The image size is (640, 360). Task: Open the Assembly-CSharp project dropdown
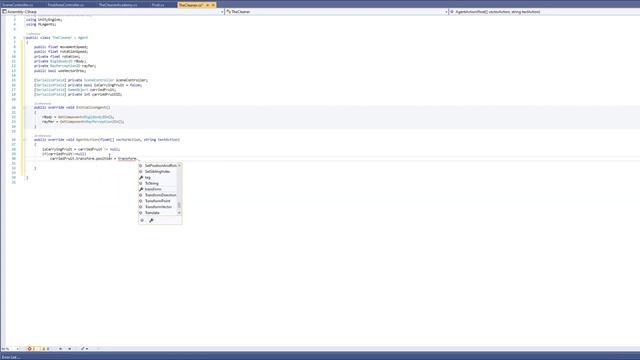point(113,12)
